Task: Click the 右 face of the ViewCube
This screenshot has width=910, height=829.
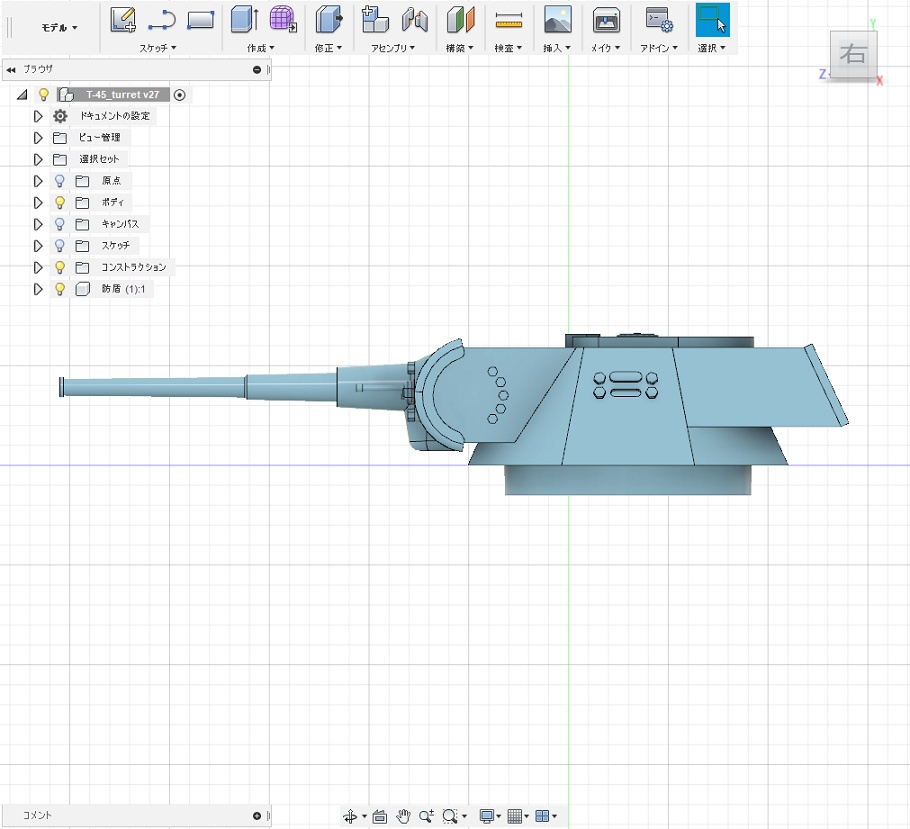Action: [x=853, y=54]
